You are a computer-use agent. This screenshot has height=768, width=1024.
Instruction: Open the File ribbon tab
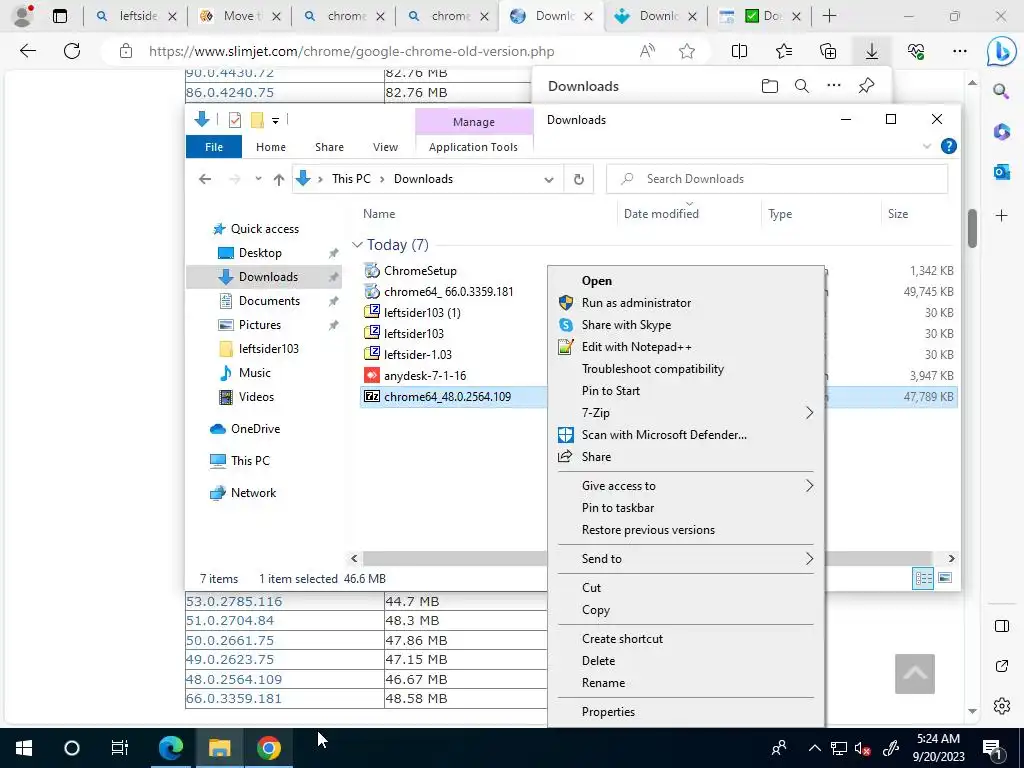coord(214,147)
